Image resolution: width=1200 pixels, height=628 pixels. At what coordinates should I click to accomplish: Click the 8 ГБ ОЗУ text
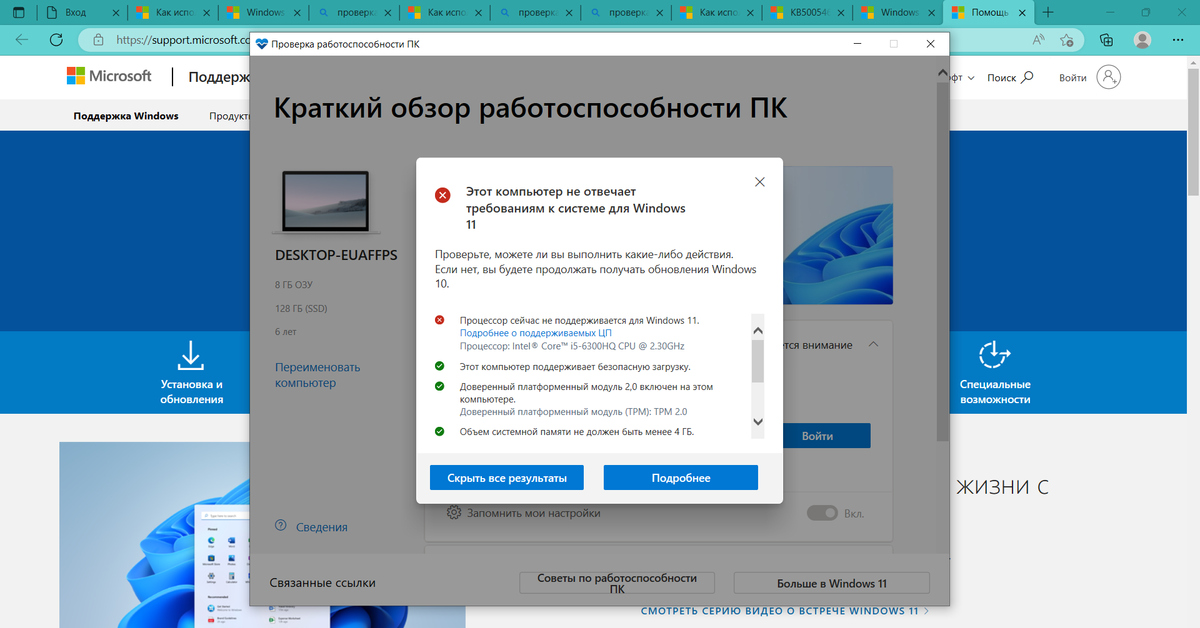pos(295,286)
